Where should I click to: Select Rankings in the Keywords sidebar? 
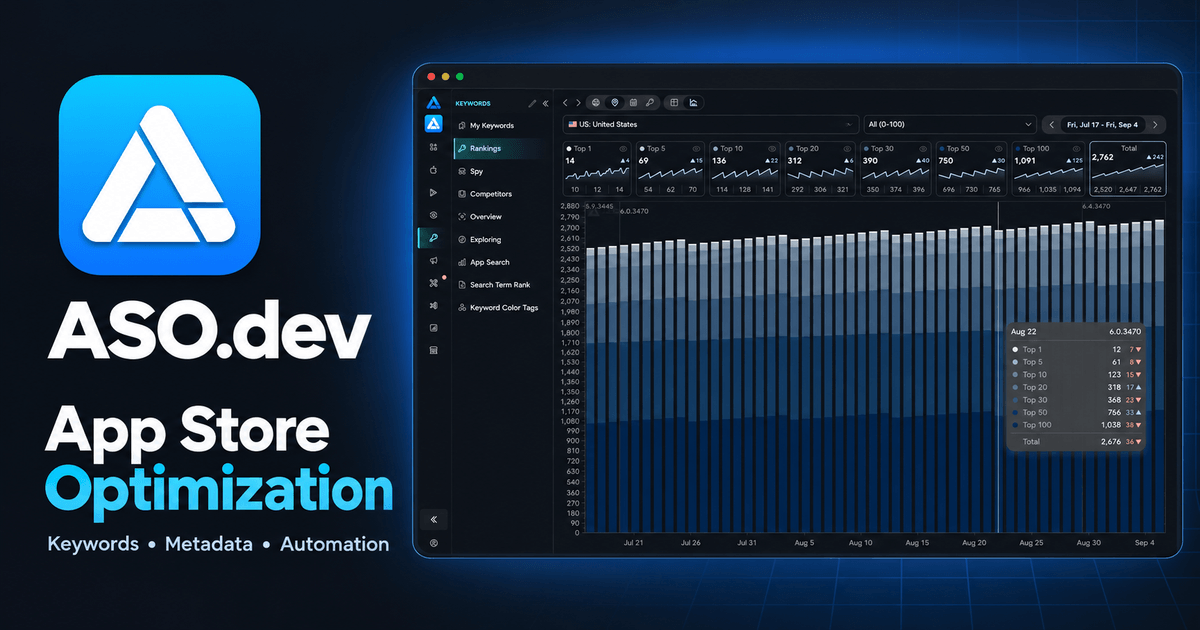pyautogui.click(x=502, y=148)
